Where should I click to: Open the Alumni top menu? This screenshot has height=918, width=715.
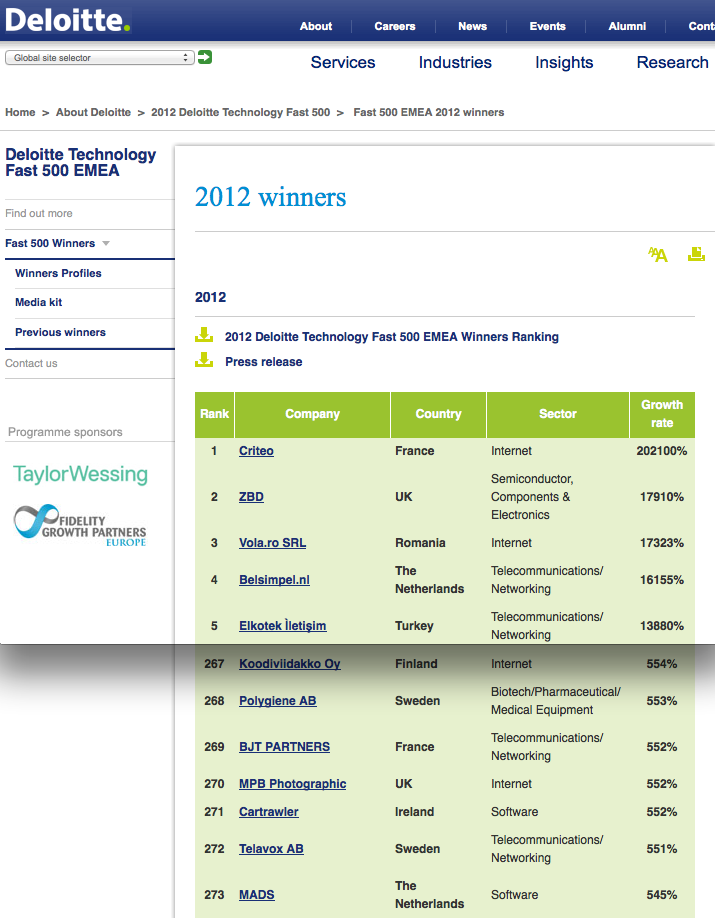pos(627,26)
